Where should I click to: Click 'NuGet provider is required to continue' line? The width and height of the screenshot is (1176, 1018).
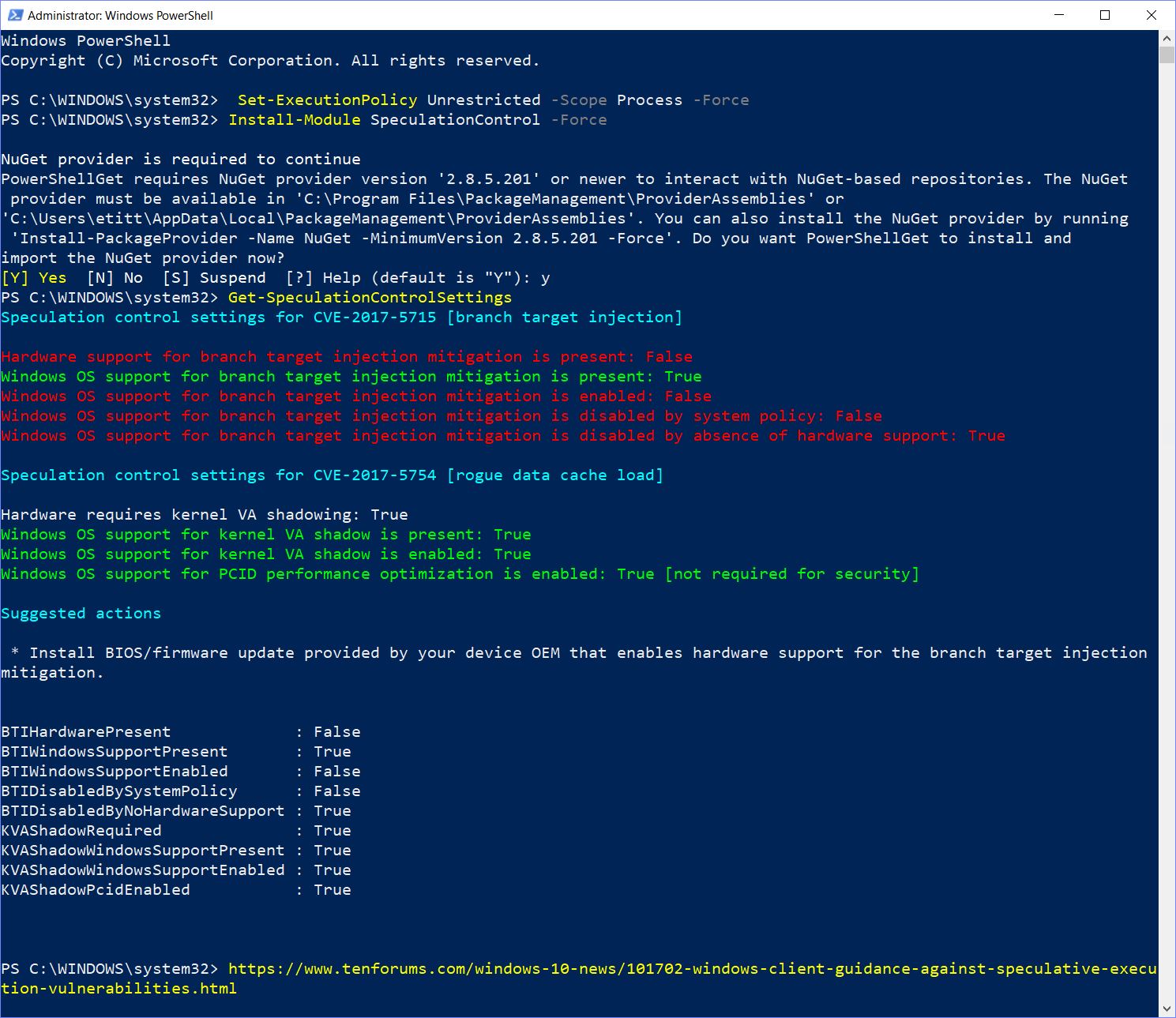tap(181, 160)
